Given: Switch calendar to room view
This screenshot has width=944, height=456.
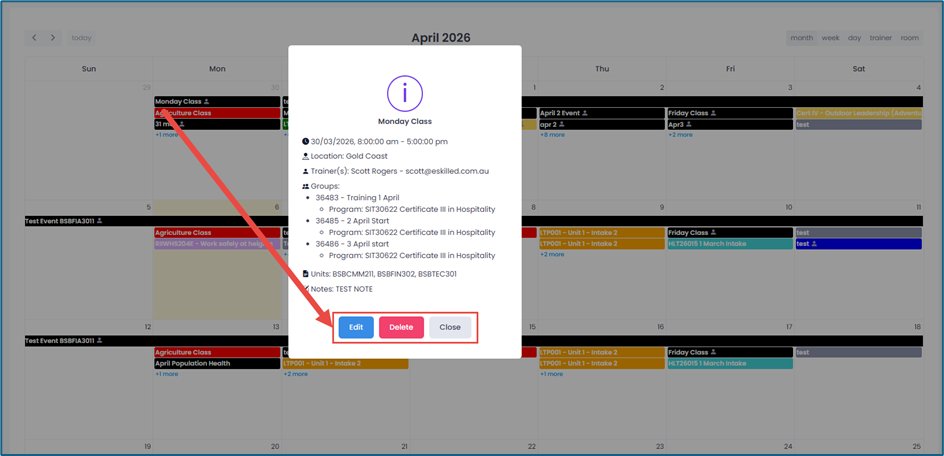Looking at the screenshot, I should (909, 38).
